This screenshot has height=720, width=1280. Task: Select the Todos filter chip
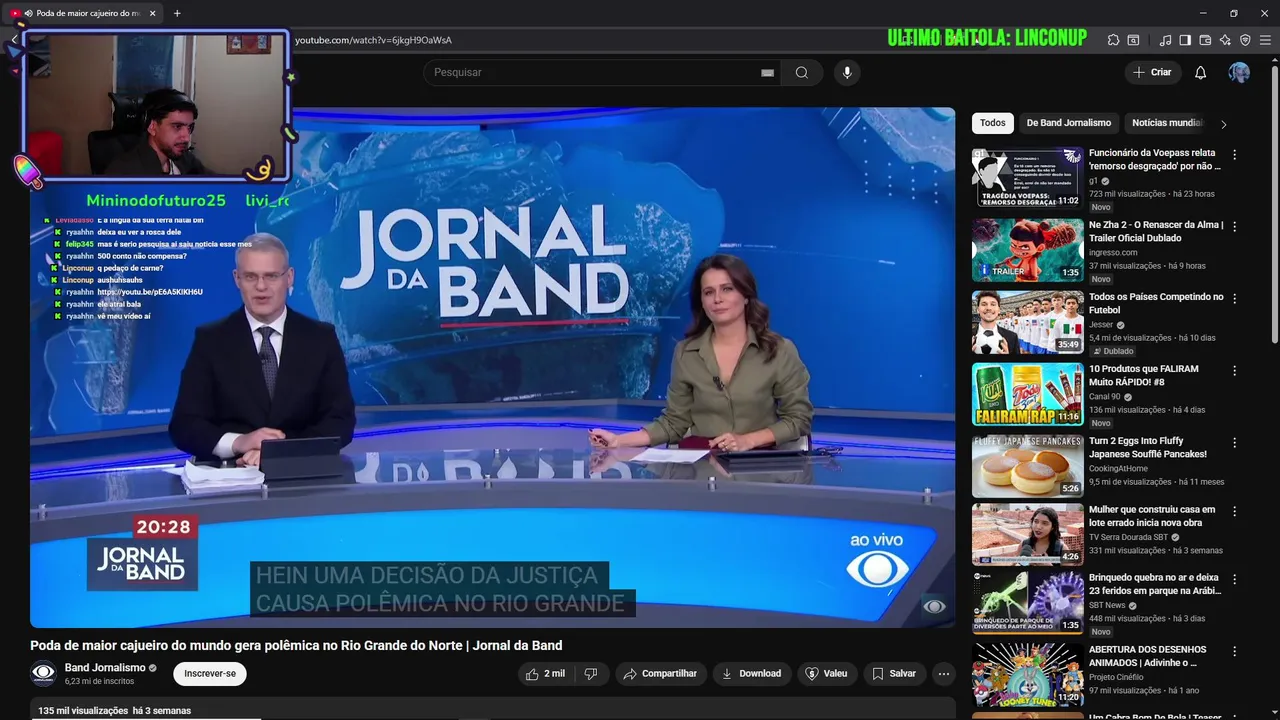pyautogui.click(x=993, y=123)
